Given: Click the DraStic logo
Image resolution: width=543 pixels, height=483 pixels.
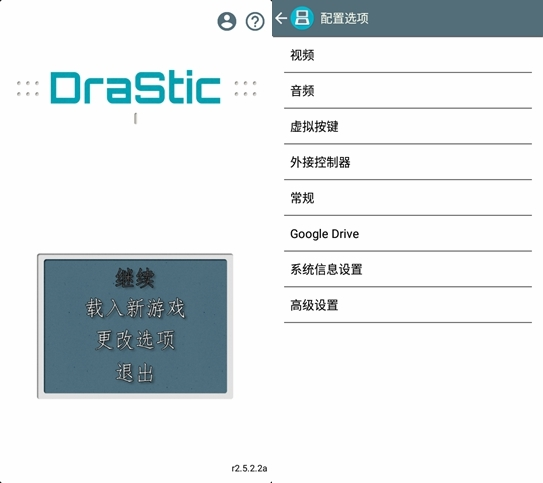Looking at the screenshot, I should (135, 87).
